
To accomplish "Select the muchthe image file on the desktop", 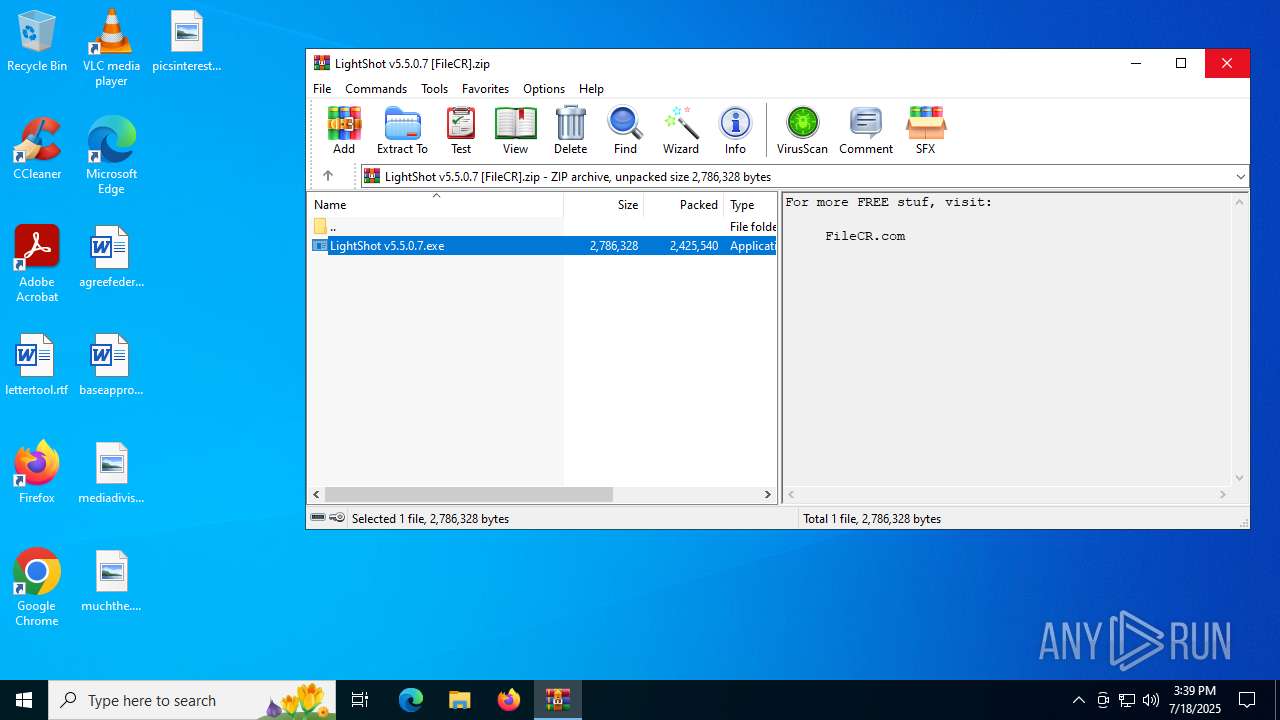I will tap(111, 581).
